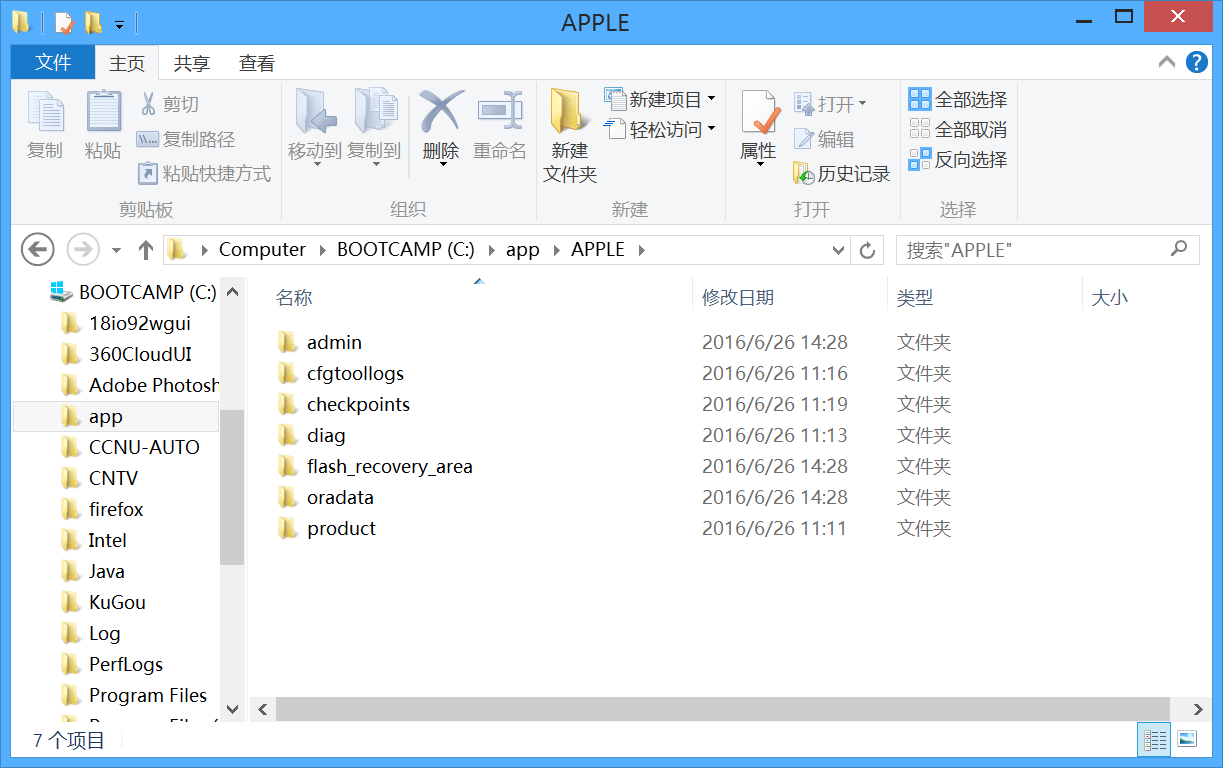Select KuGou in the navigation tree
This screenshot has width=1223, height=768.
(x=102, y=602)
